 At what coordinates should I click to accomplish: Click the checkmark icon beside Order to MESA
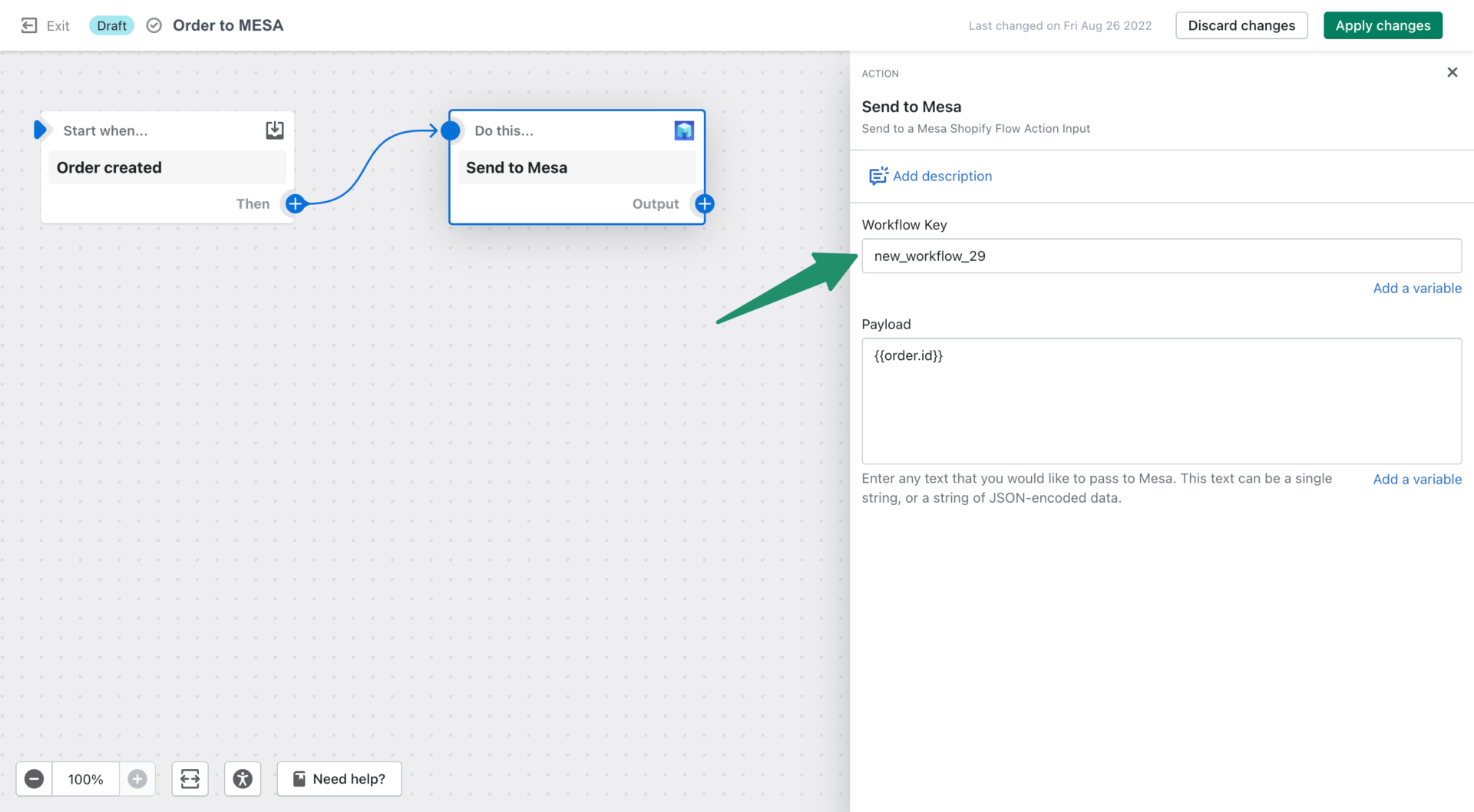153,25
